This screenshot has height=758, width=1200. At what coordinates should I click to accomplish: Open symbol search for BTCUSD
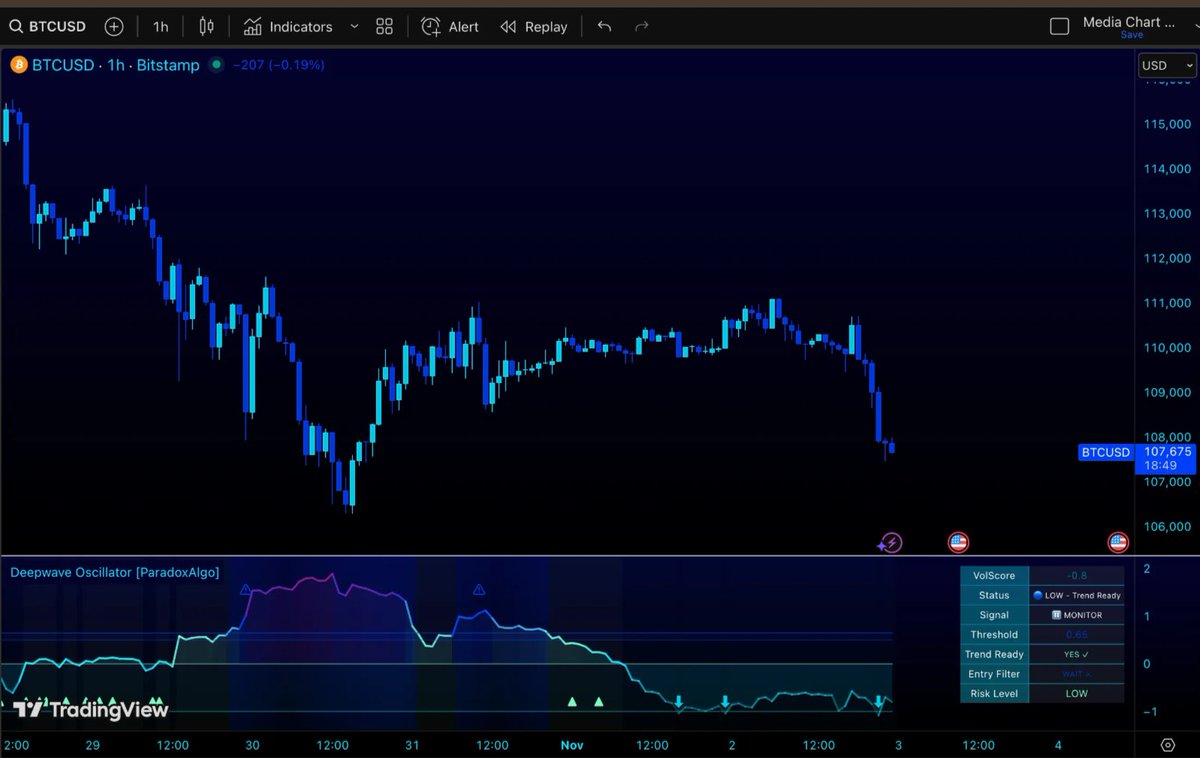48,27
